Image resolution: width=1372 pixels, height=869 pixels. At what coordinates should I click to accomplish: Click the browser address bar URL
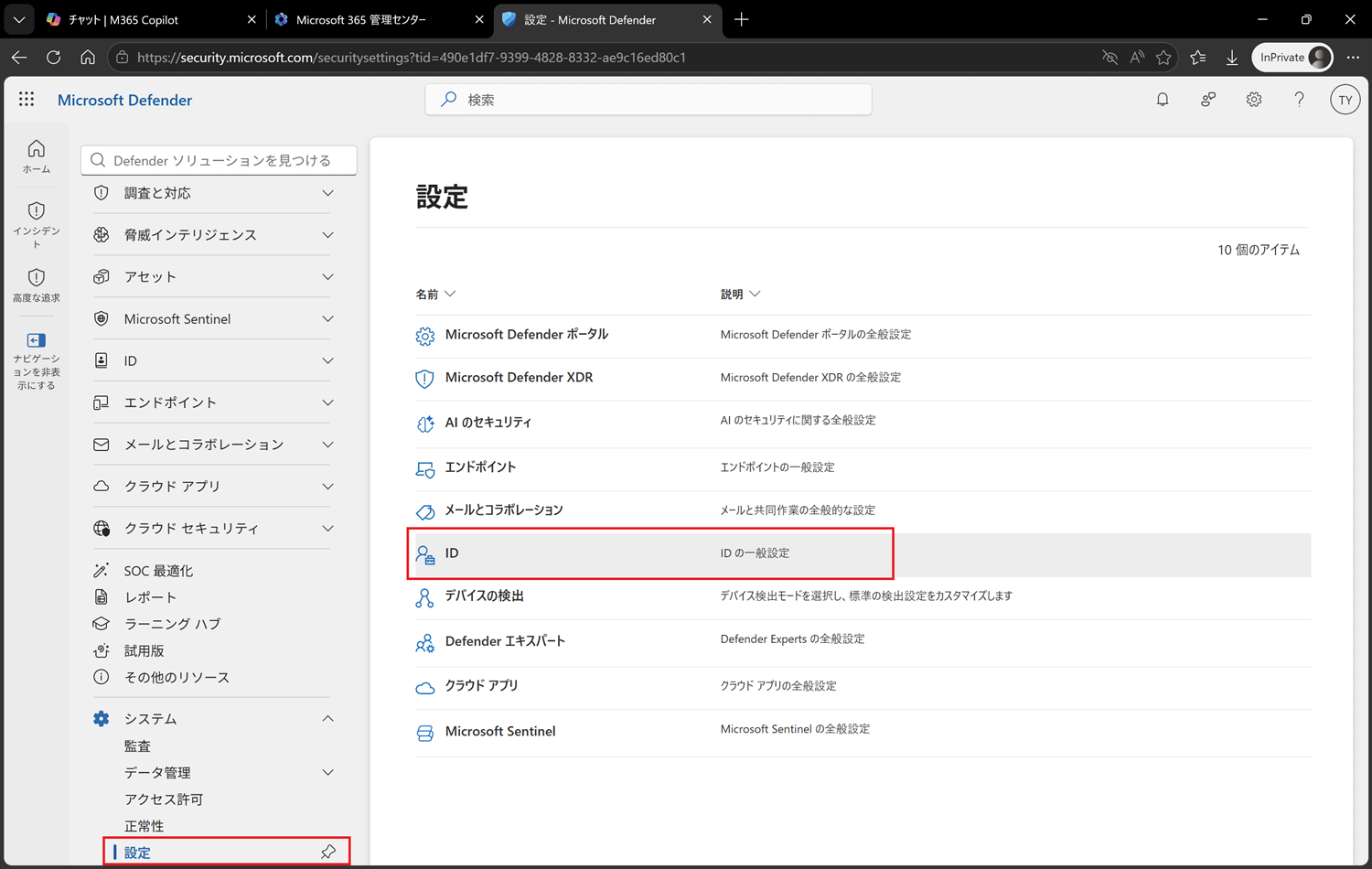coord(412,58)
